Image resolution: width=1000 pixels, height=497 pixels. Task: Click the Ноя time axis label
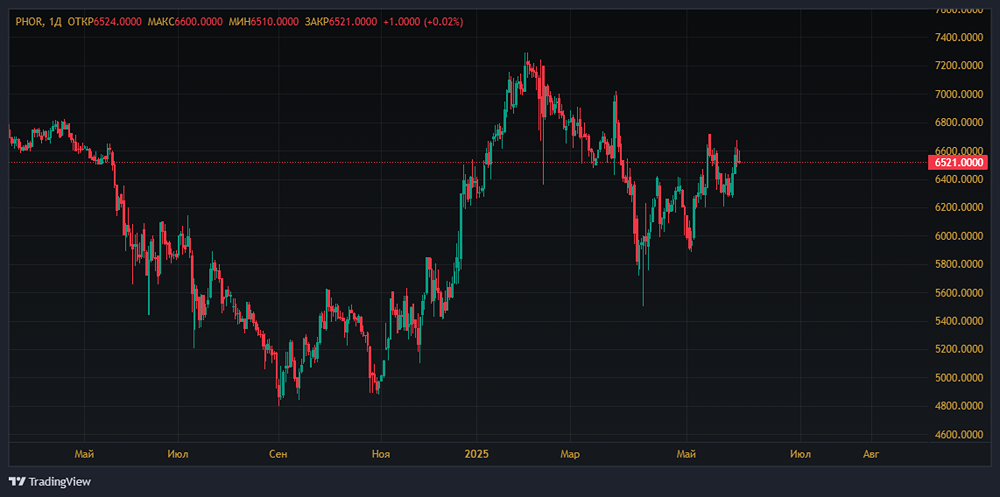(x=381, y=454)
